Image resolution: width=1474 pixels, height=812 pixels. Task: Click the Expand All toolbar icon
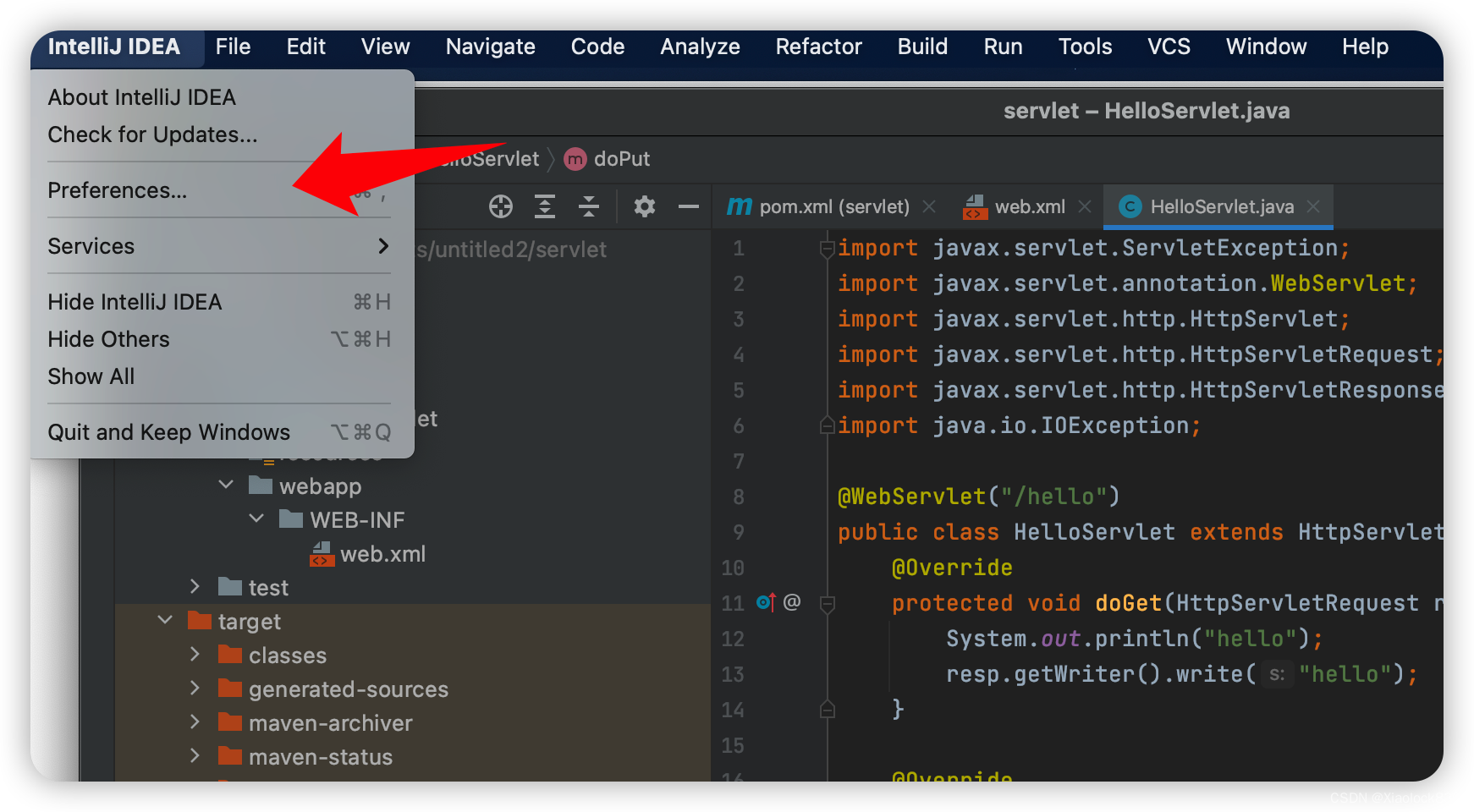click(x=545, y=206)
